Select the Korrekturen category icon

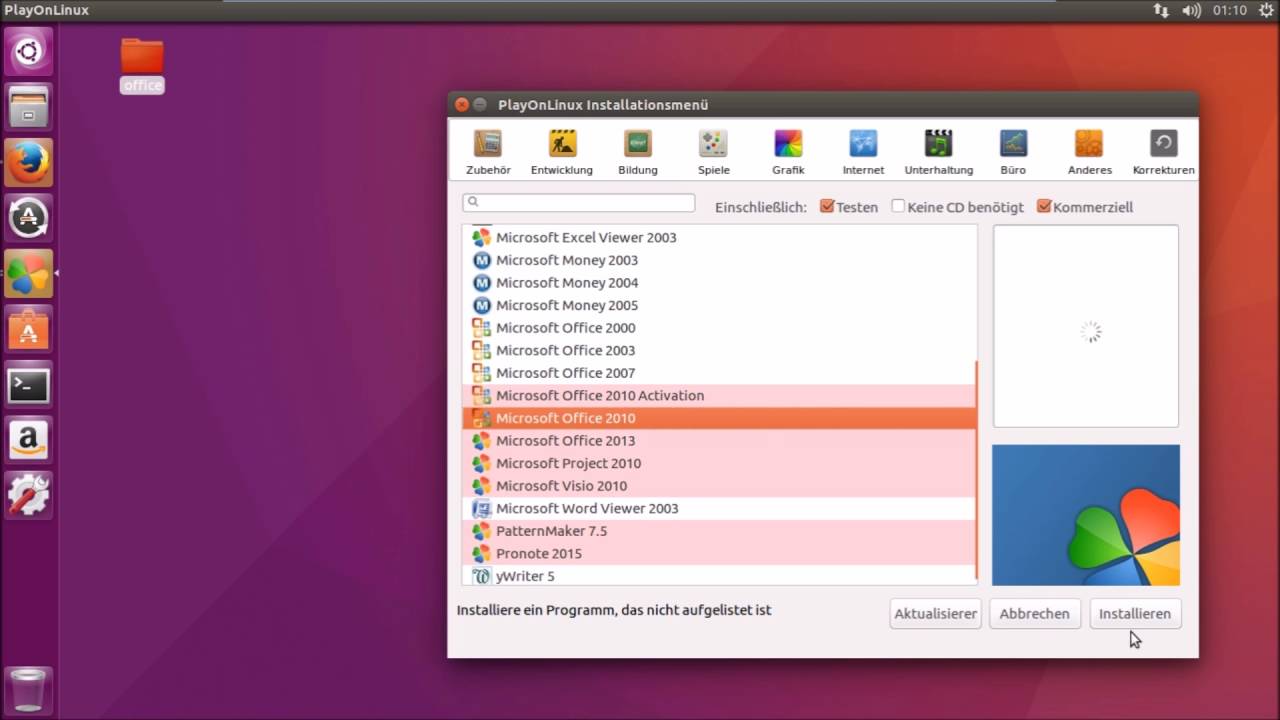pos(1163,150)
